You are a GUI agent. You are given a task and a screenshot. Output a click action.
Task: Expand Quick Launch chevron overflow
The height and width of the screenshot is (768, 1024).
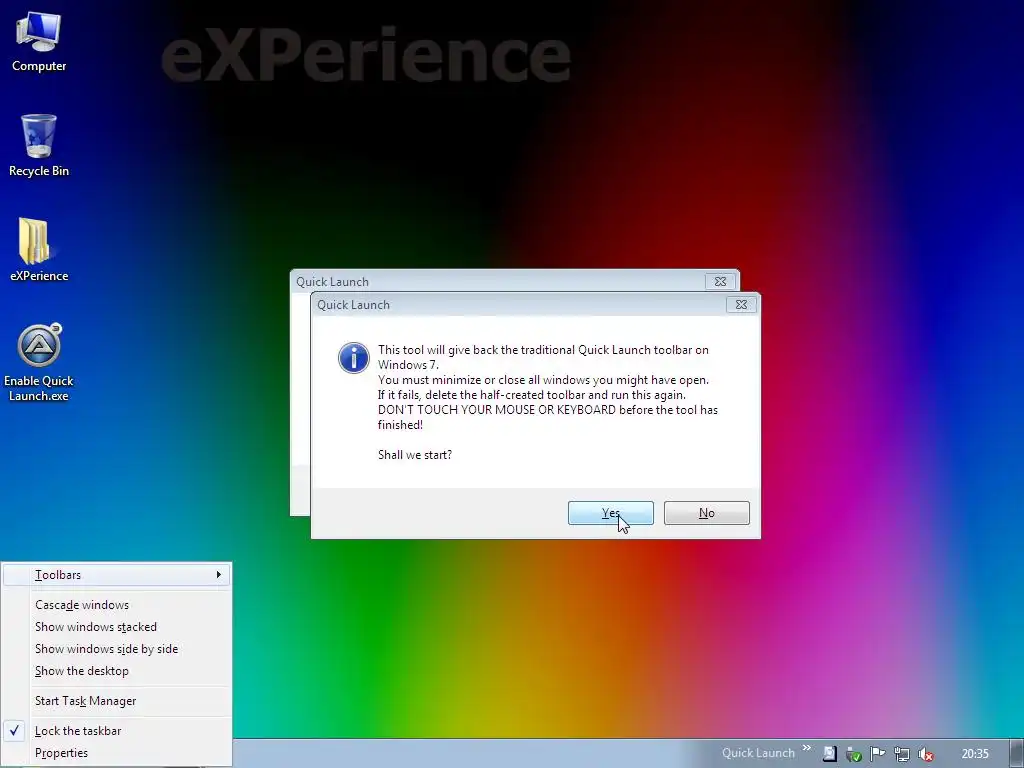(x=807, y=748)
